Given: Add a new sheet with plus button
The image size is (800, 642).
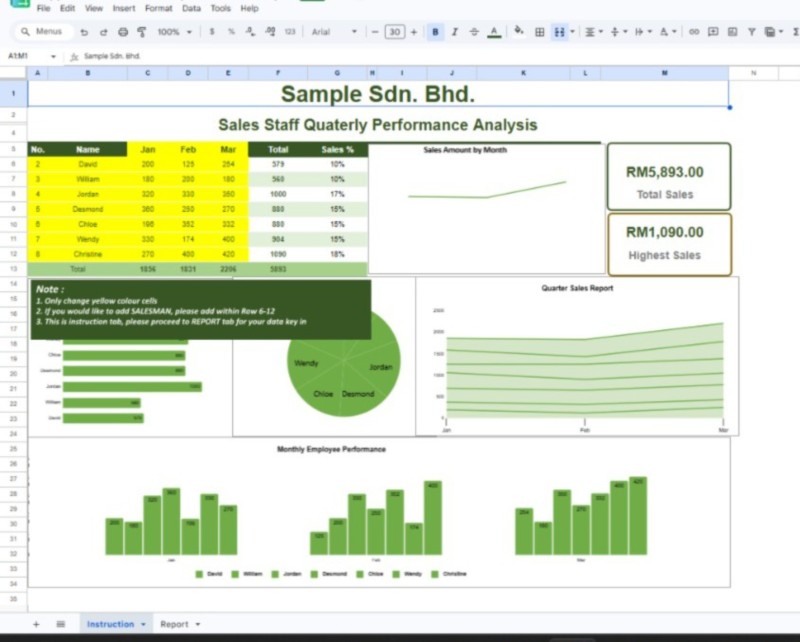Looking at the screenshot, I should (36, 624).
